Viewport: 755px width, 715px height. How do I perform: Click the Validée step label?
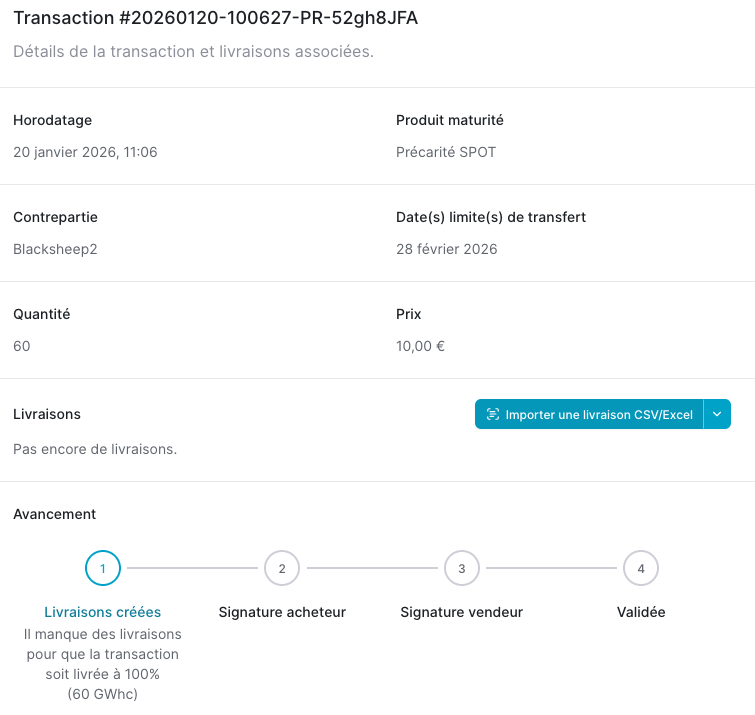click(641, 612)
